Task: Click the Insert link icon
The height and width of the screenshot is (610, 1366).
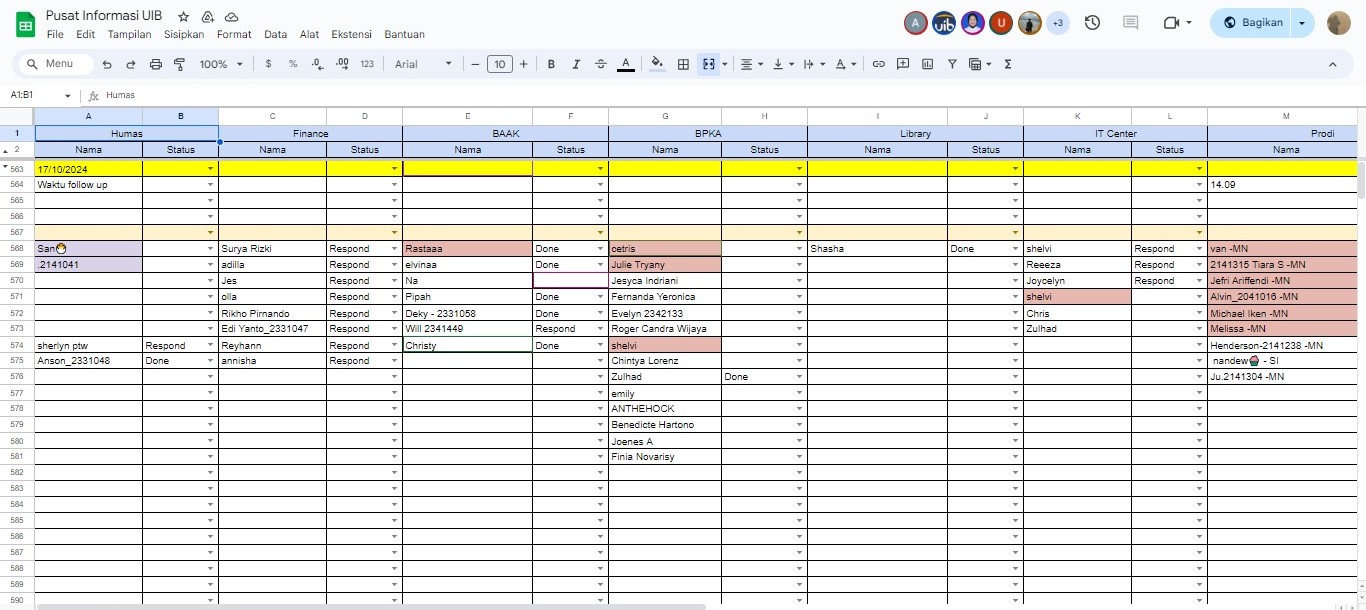Action: pos(879,64)
